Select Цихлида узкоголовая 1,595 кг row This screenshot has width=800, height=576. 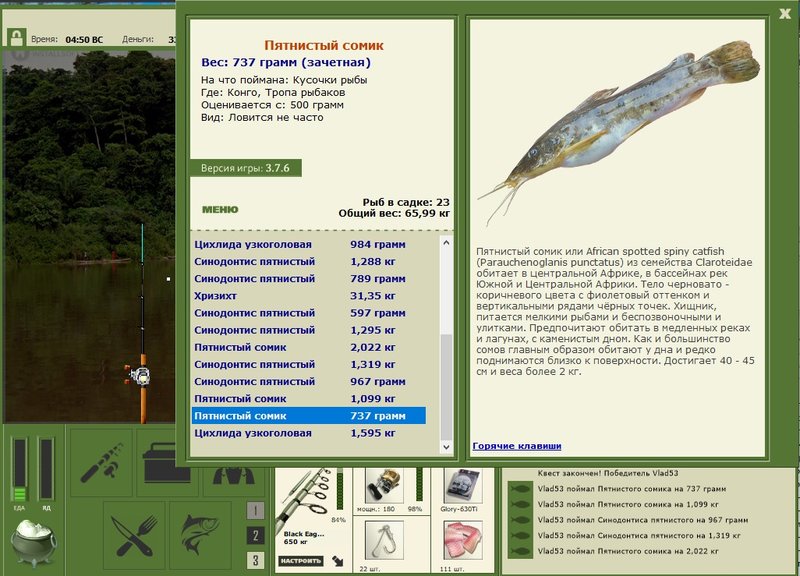click(309, 433)
